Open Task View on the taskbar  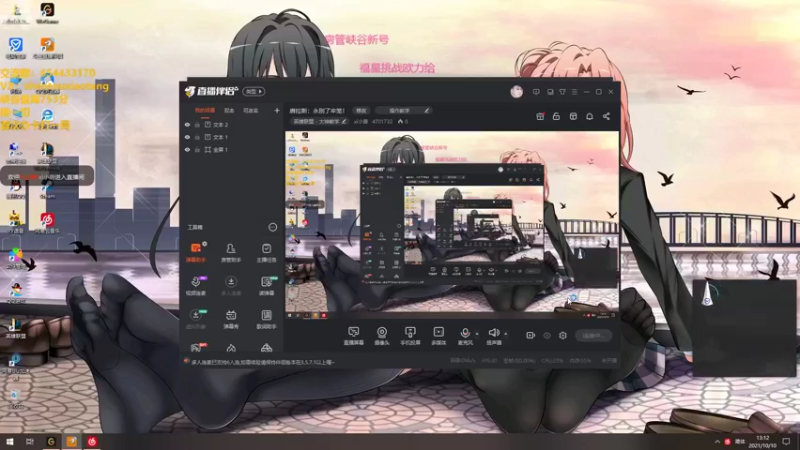pos(30,441)
